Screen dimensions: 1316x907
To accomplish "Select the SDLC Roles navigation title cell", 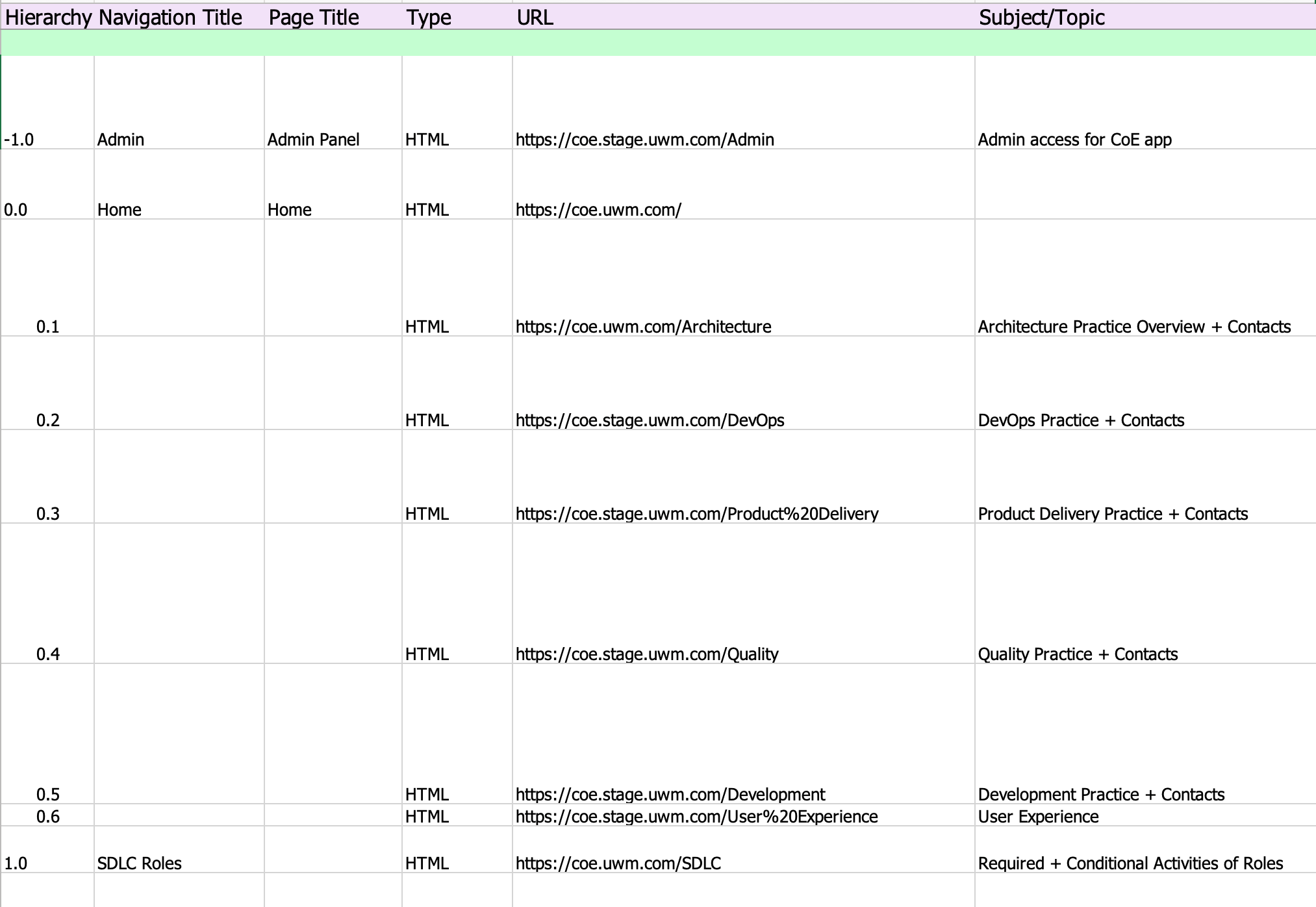I will (140, 863).
